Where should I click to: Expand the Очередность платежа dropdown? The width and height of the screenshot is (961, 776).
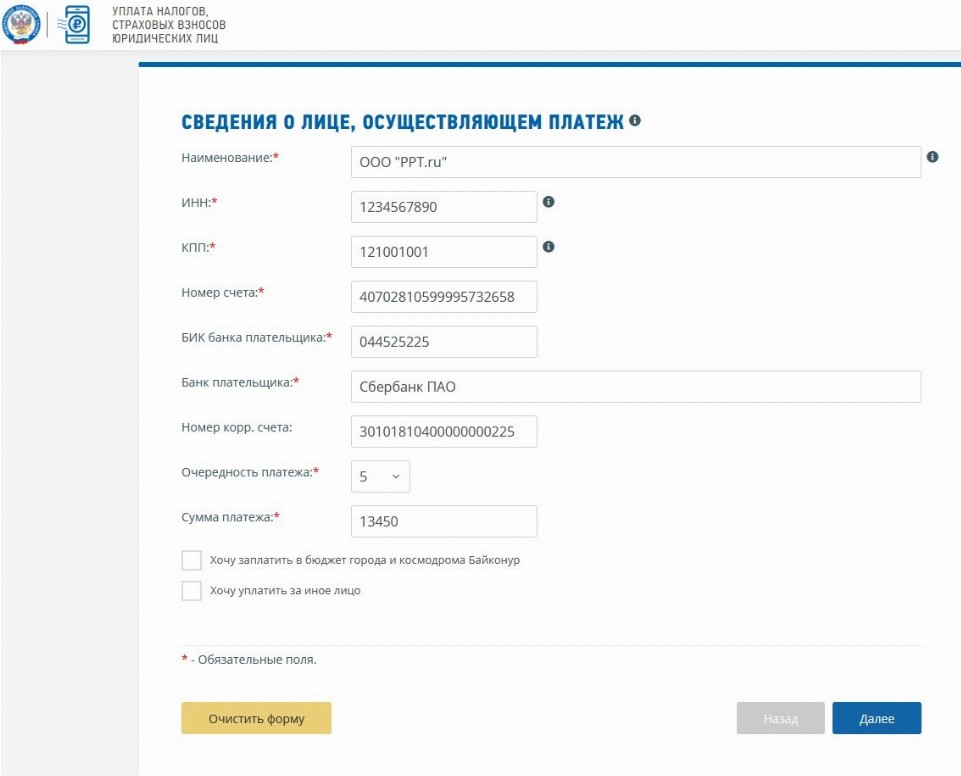380,477
